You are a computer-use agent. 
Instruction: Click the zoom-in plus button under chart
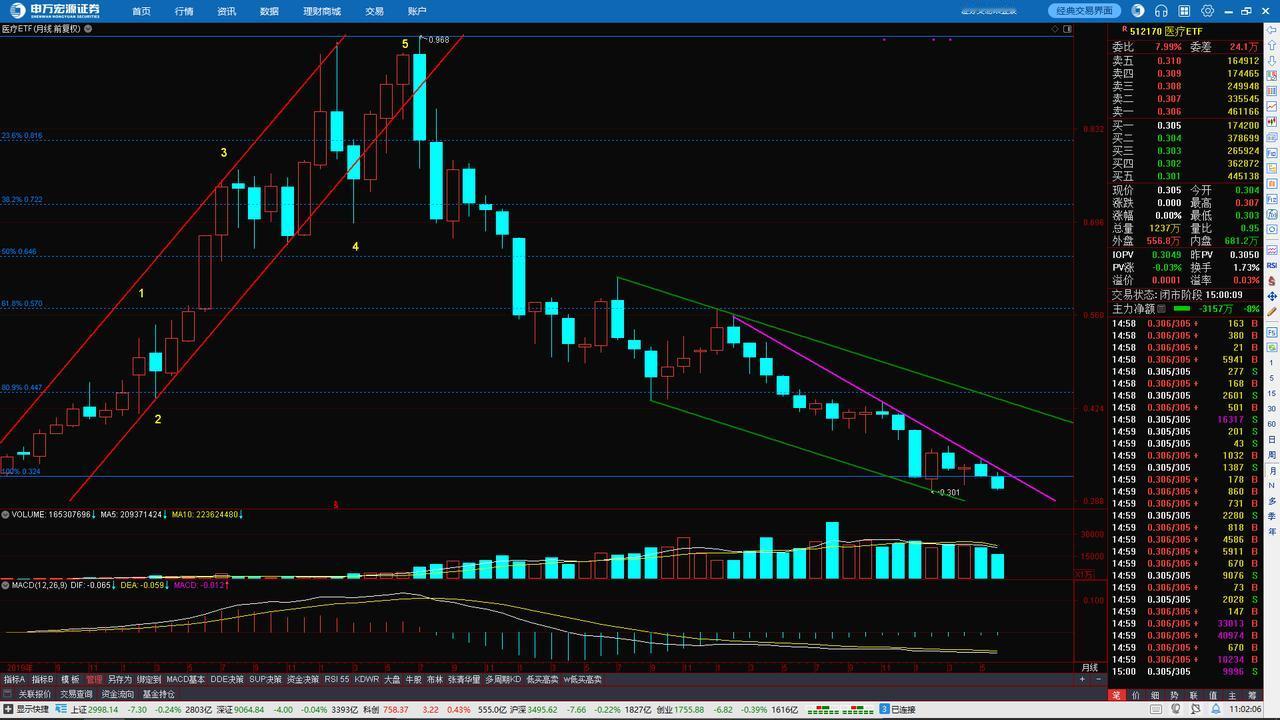(x=1082, y=679)
